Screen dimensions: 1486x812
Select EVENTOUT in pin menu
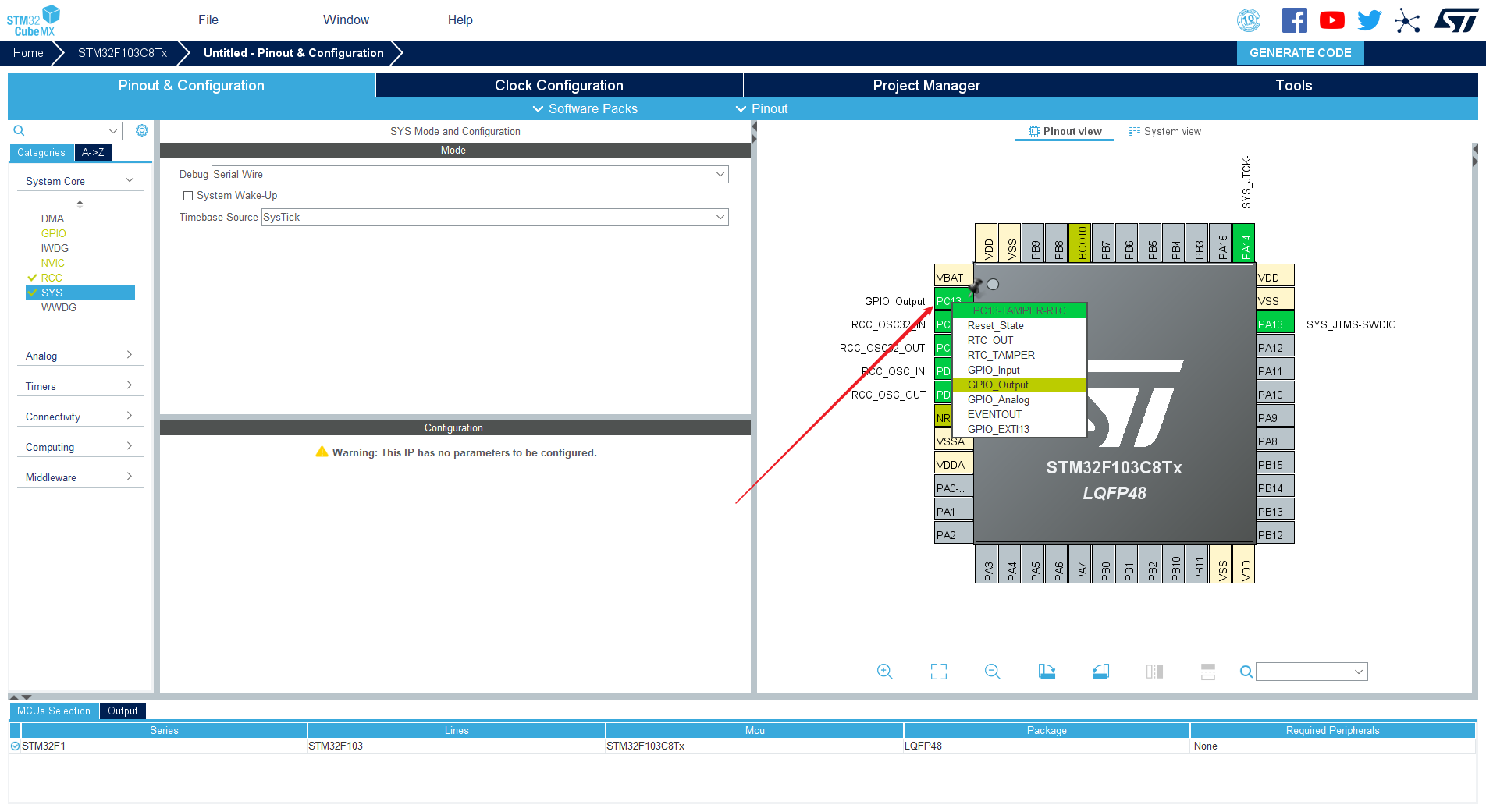click(x=1019, y=414)
